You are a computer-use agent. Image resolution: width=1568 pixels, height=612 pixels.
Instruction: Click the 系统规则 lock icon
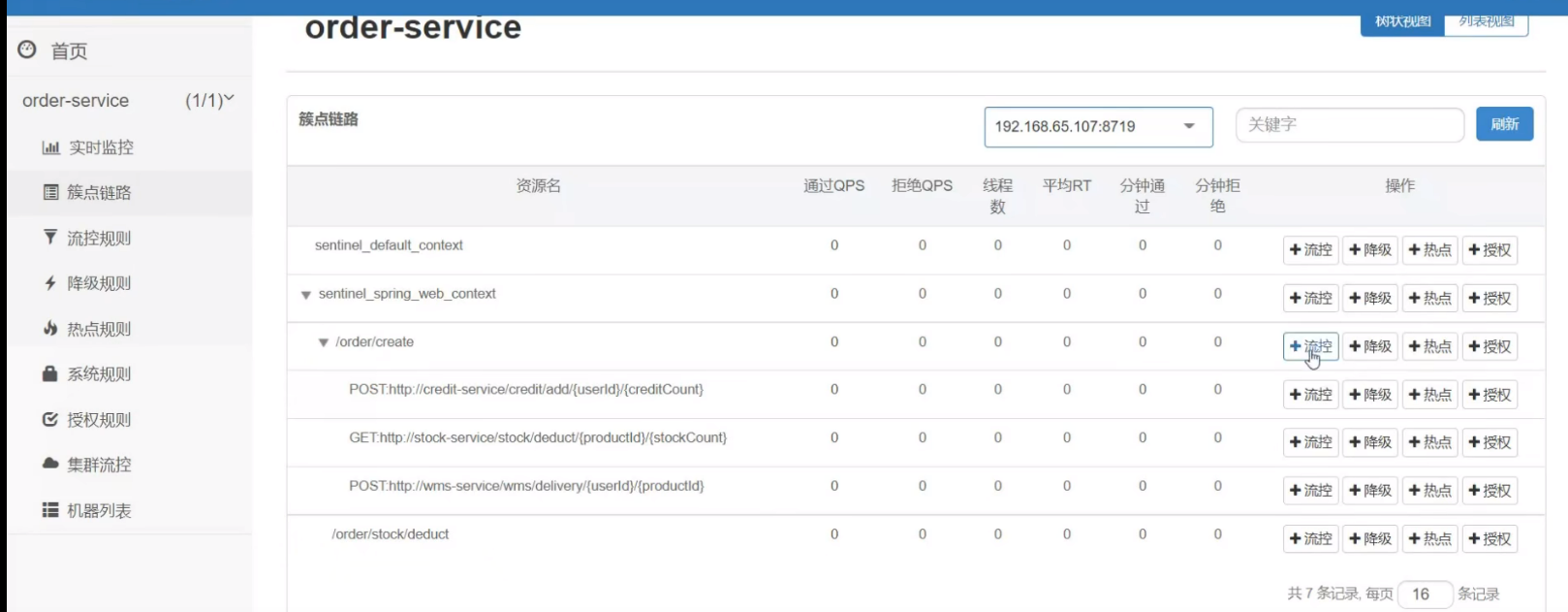coord(50,373)
